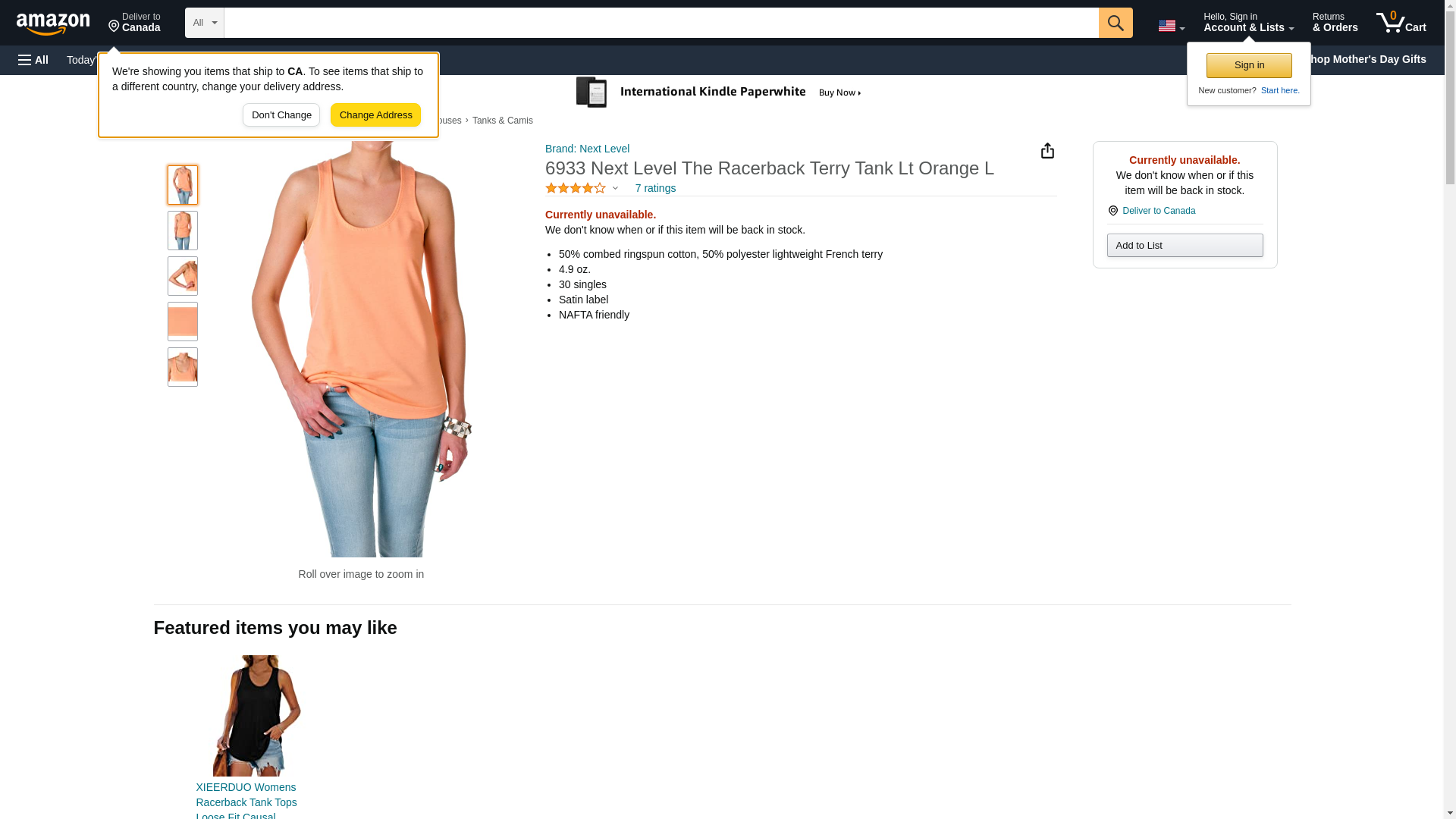Open Returns & Orders
This screenshot has width=1456, height=819.
point(1335,23)
